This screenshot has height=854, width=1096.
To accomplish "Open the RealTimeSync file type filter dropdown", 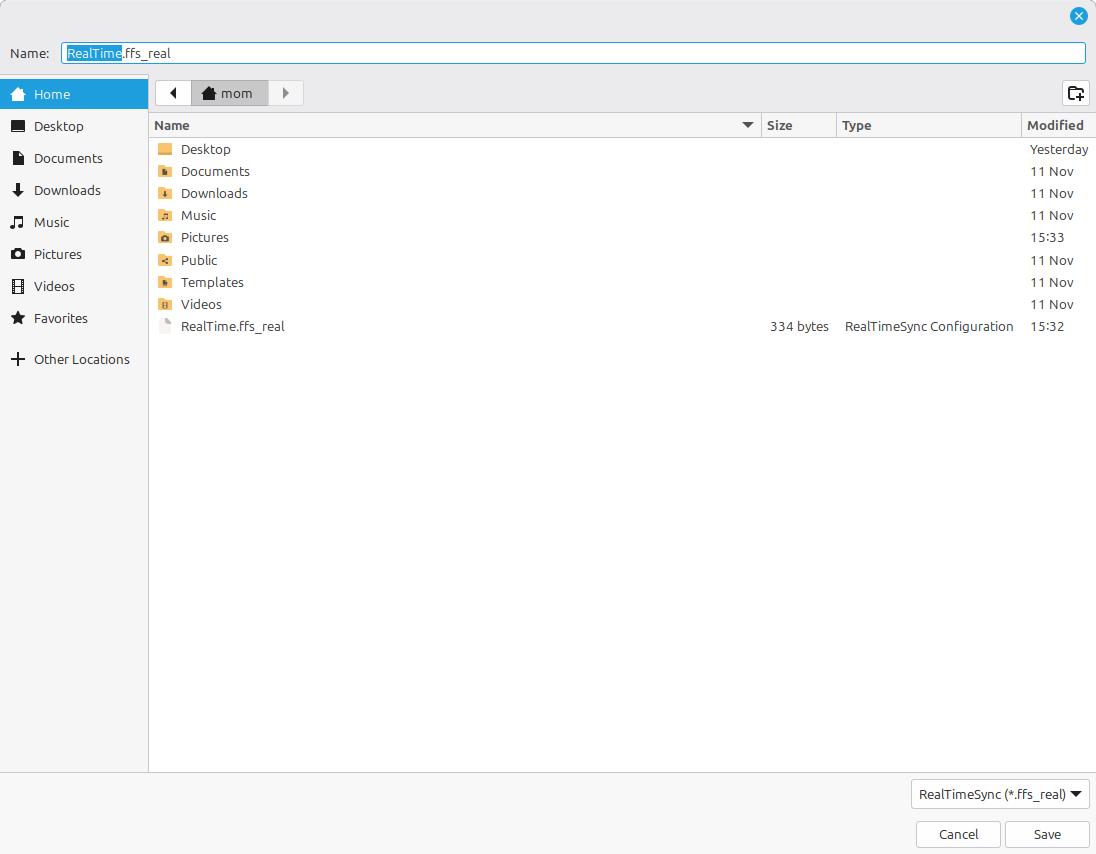I will [x=1000, y=794].
